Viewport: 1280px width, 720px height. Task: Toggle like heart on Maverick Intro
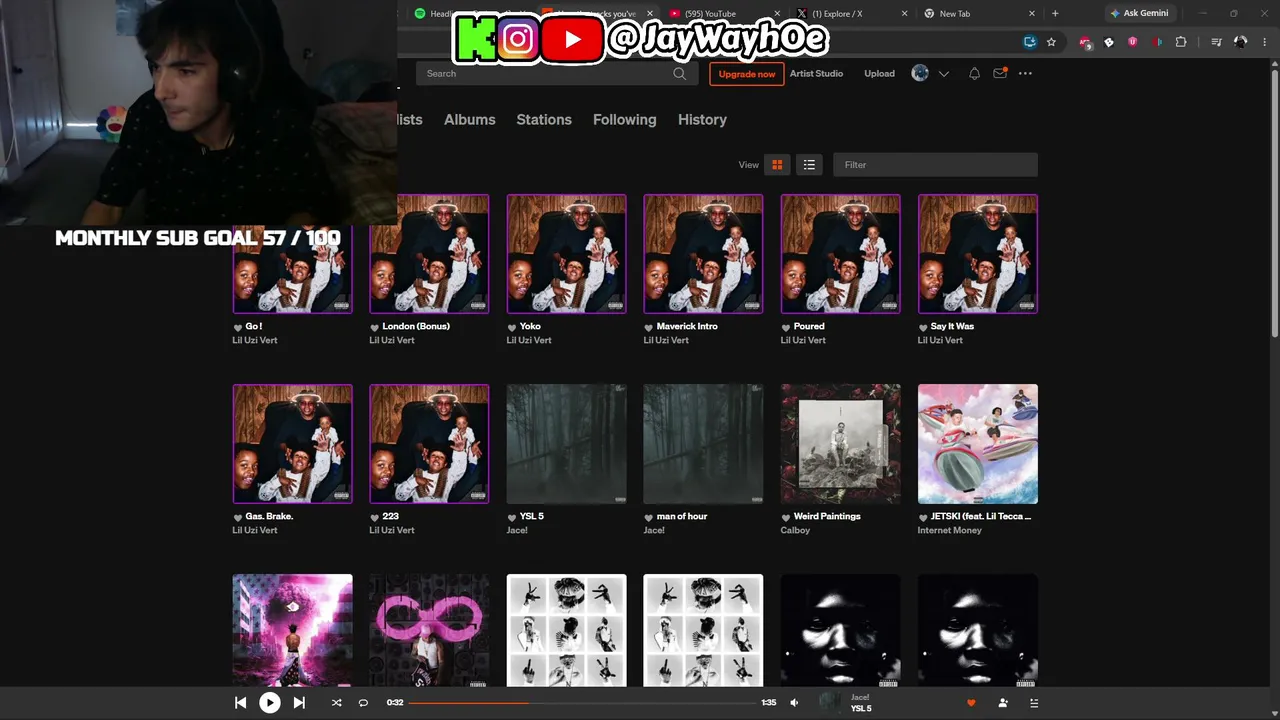coord(649,327)
